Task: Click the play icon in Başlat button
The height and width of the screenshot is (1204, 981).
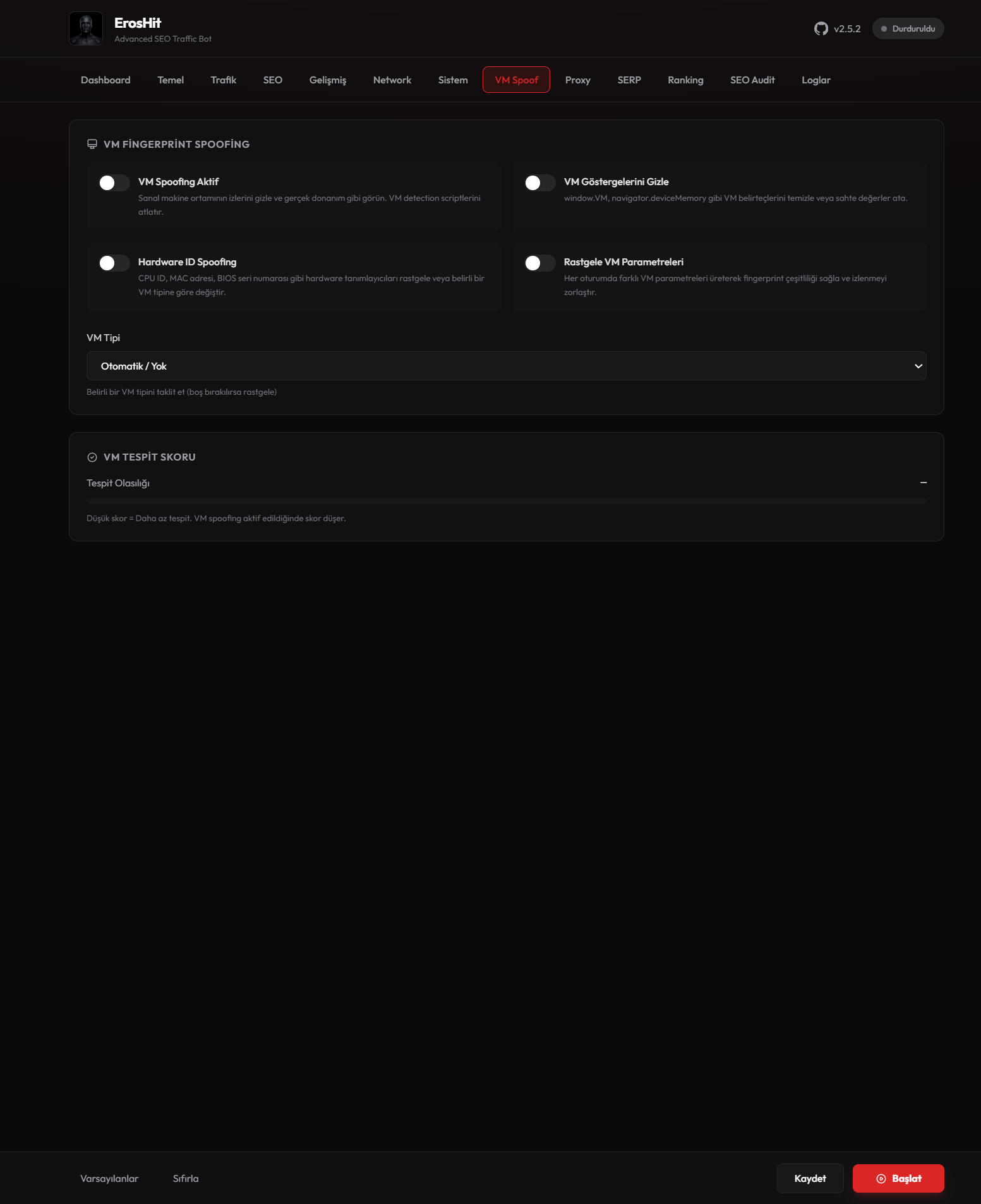Action: [881, 1179]
